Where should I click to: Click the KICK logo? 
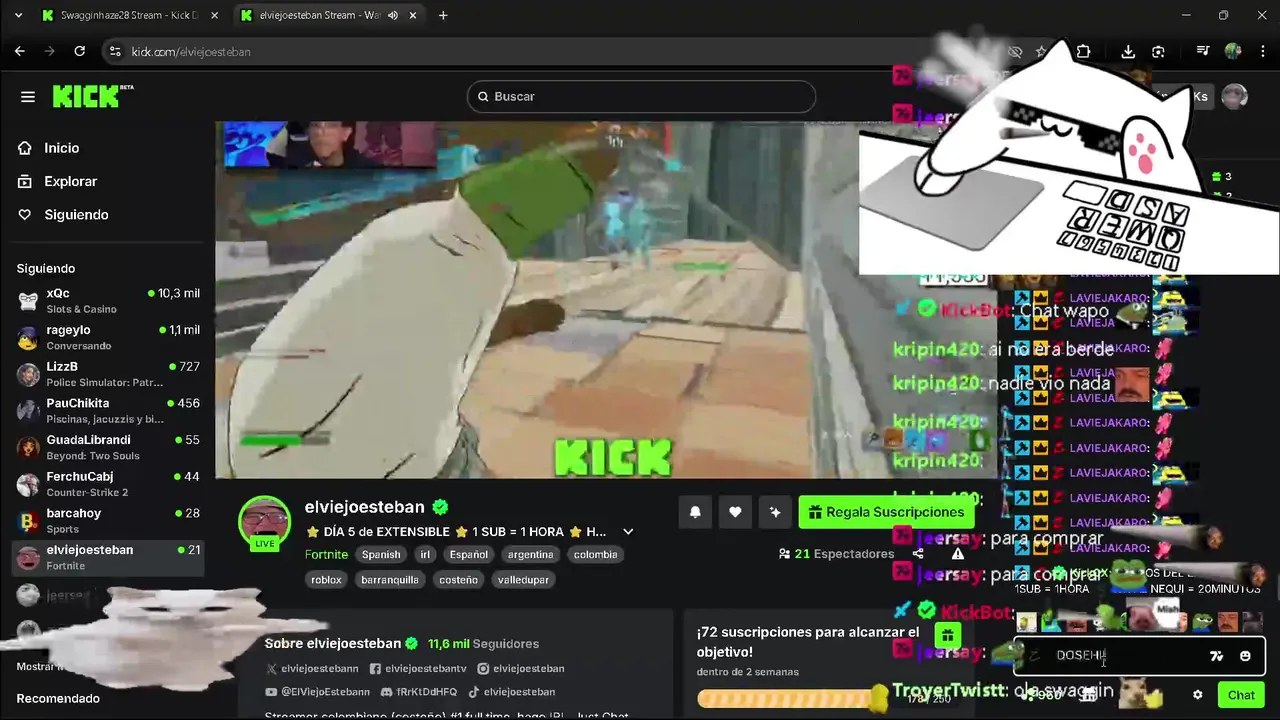click(92, 96)
